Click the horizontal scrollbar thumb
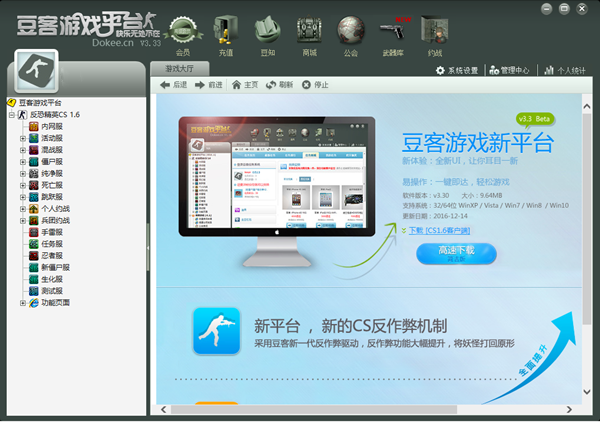This screenshot has height=422, width=600. point(314,409)
